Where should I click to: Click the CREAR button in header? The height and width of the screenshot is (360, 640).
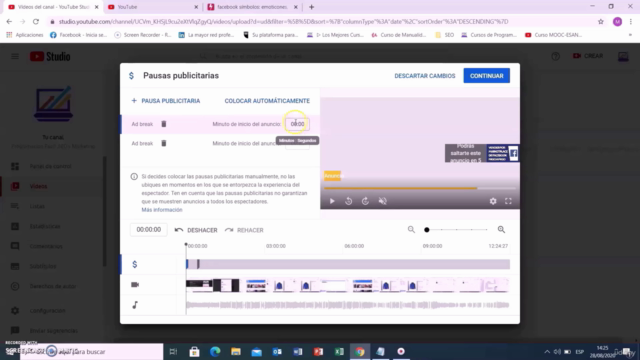[x=588, y=56]
